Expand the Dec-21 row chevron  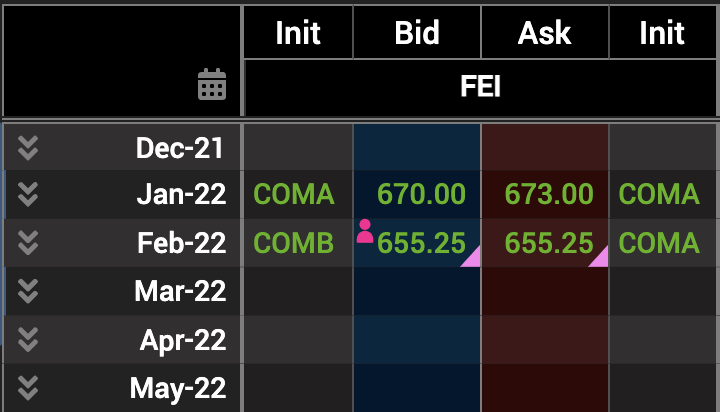point(28,148)
